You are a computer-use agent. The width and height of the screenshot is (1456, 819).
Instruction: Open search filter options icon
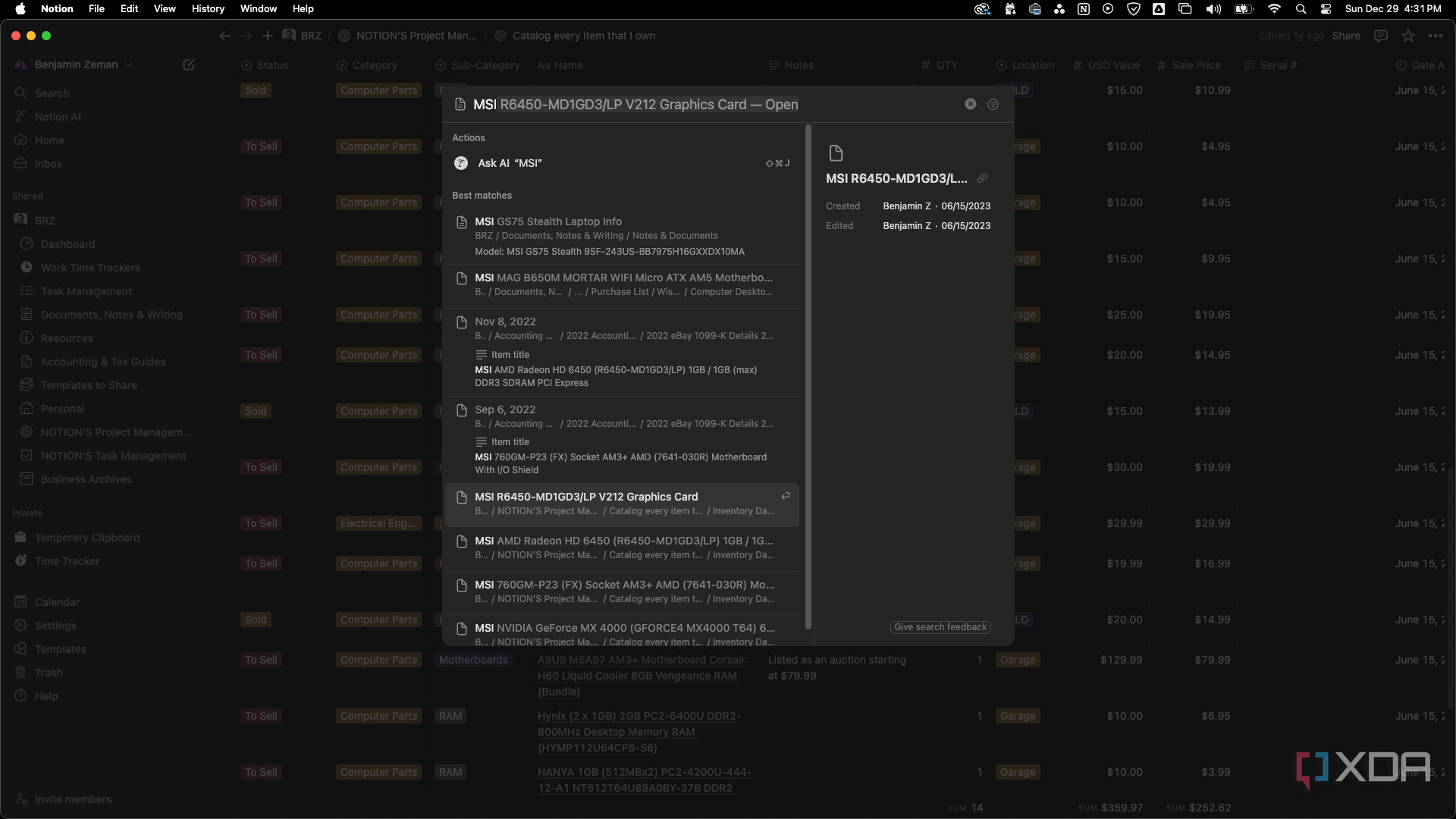(x=993, y=104)
